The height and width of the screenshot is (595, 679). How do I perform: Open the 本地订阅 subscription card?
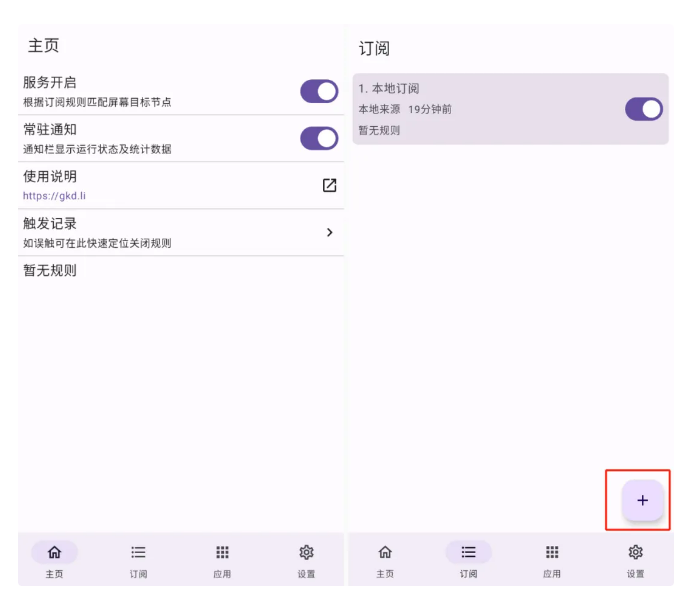[511, 109]
